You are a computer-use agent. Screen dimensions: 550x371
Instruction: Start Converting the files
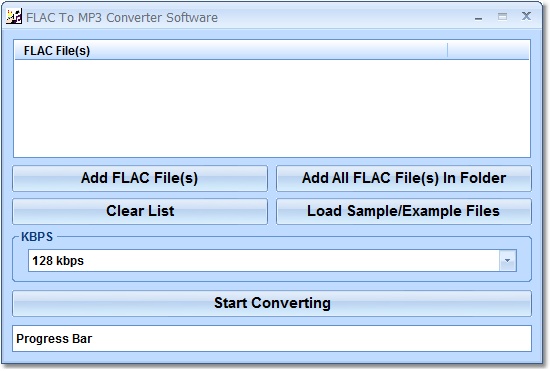point(272,303)
